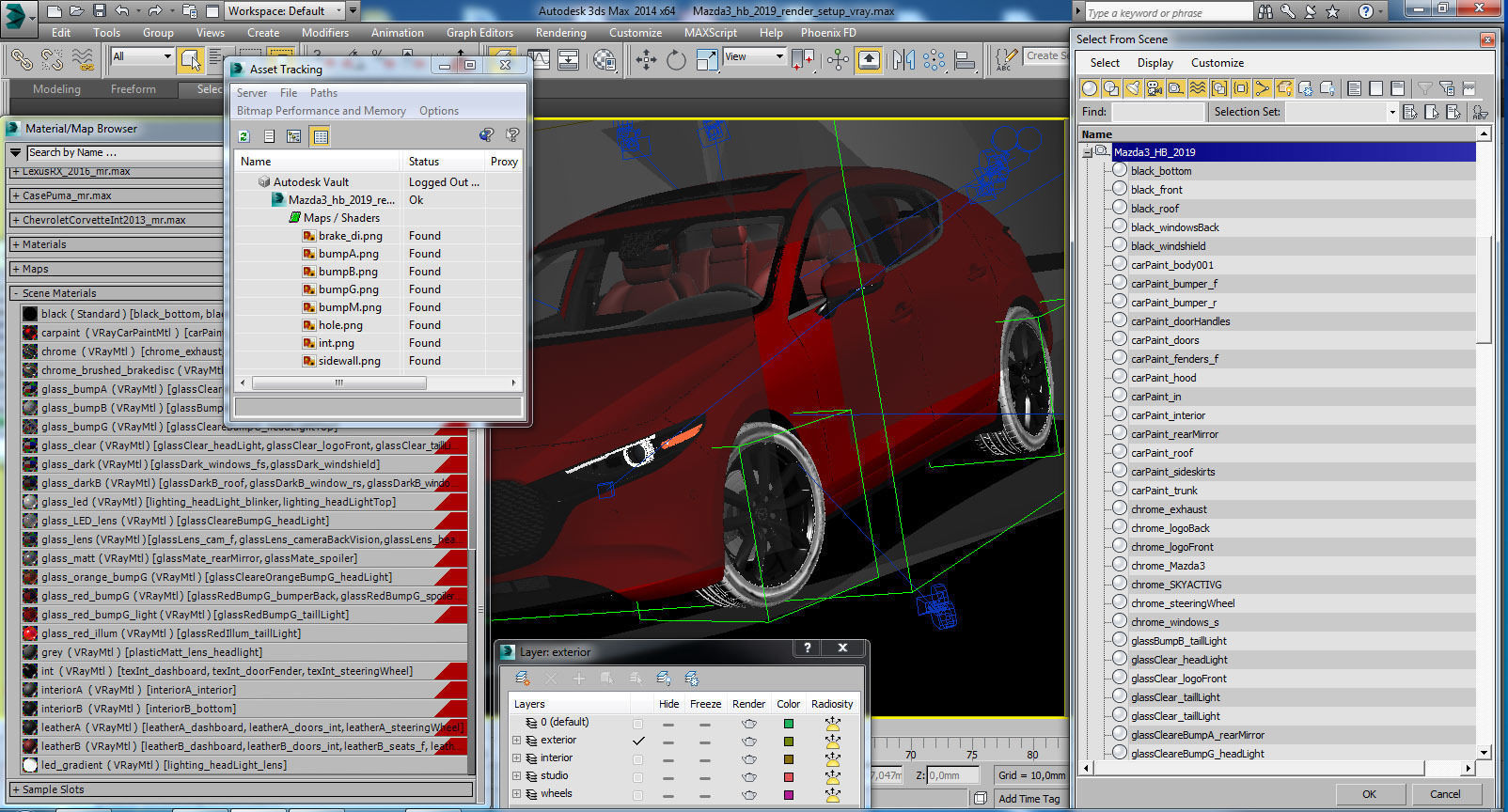Click the Mirror tool icon
The image size is (1508, 812).
[903, 60]
